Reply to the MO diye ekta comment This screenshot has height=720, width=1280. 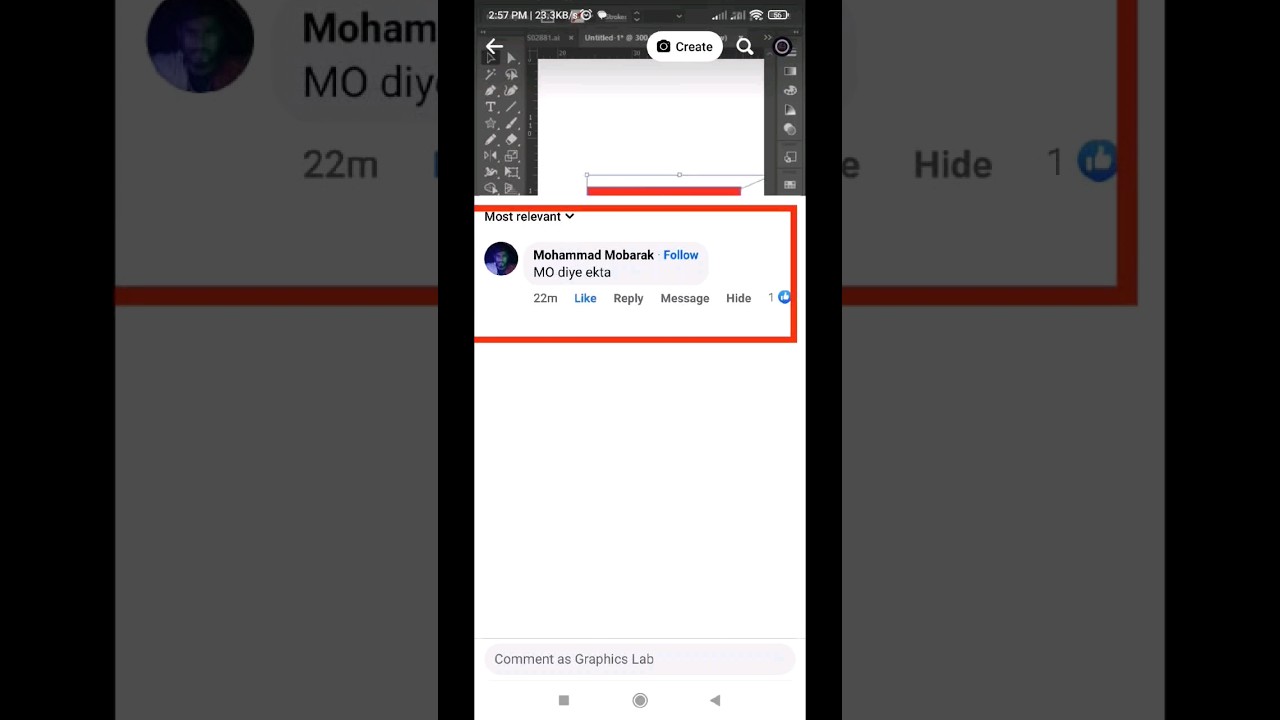pos(628,298)
